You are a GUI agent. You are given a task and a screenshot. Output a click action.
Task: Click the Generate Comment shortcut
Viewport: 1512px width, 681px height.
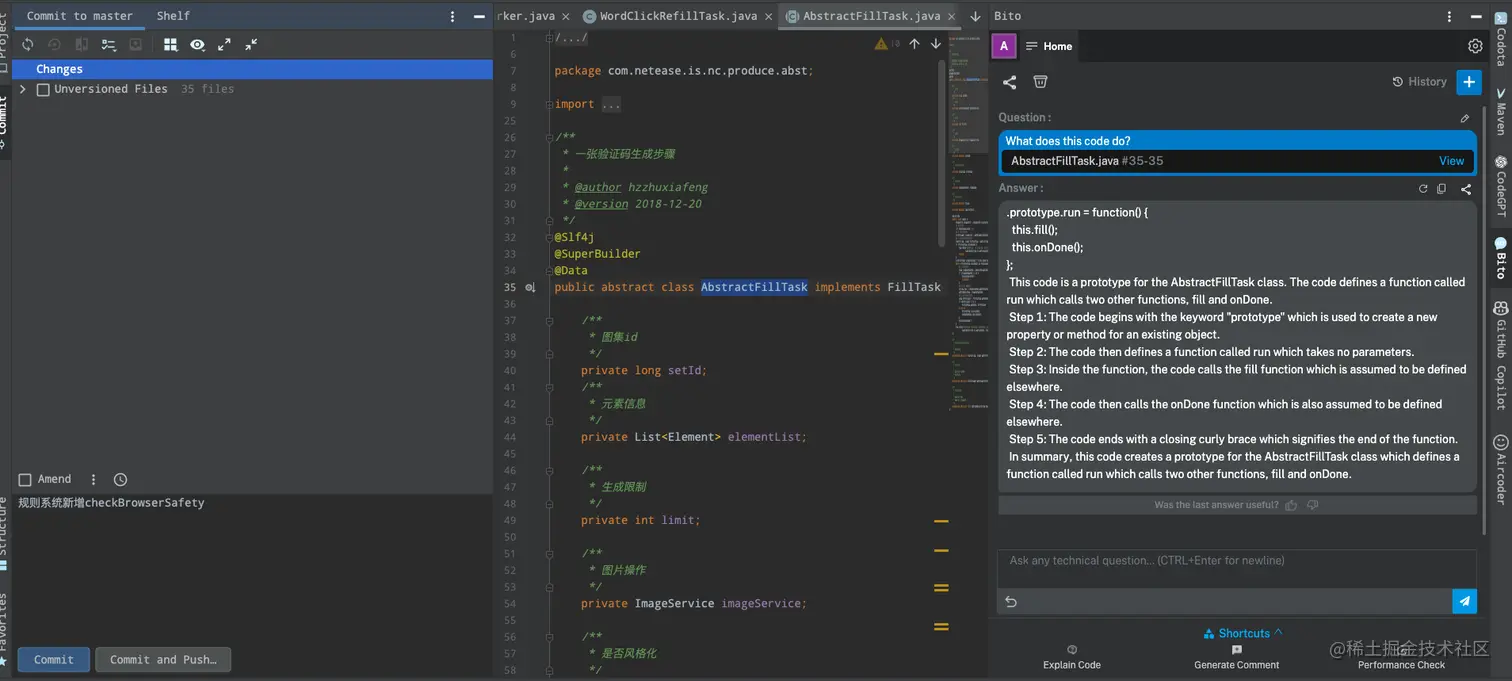coord(1237,657)
